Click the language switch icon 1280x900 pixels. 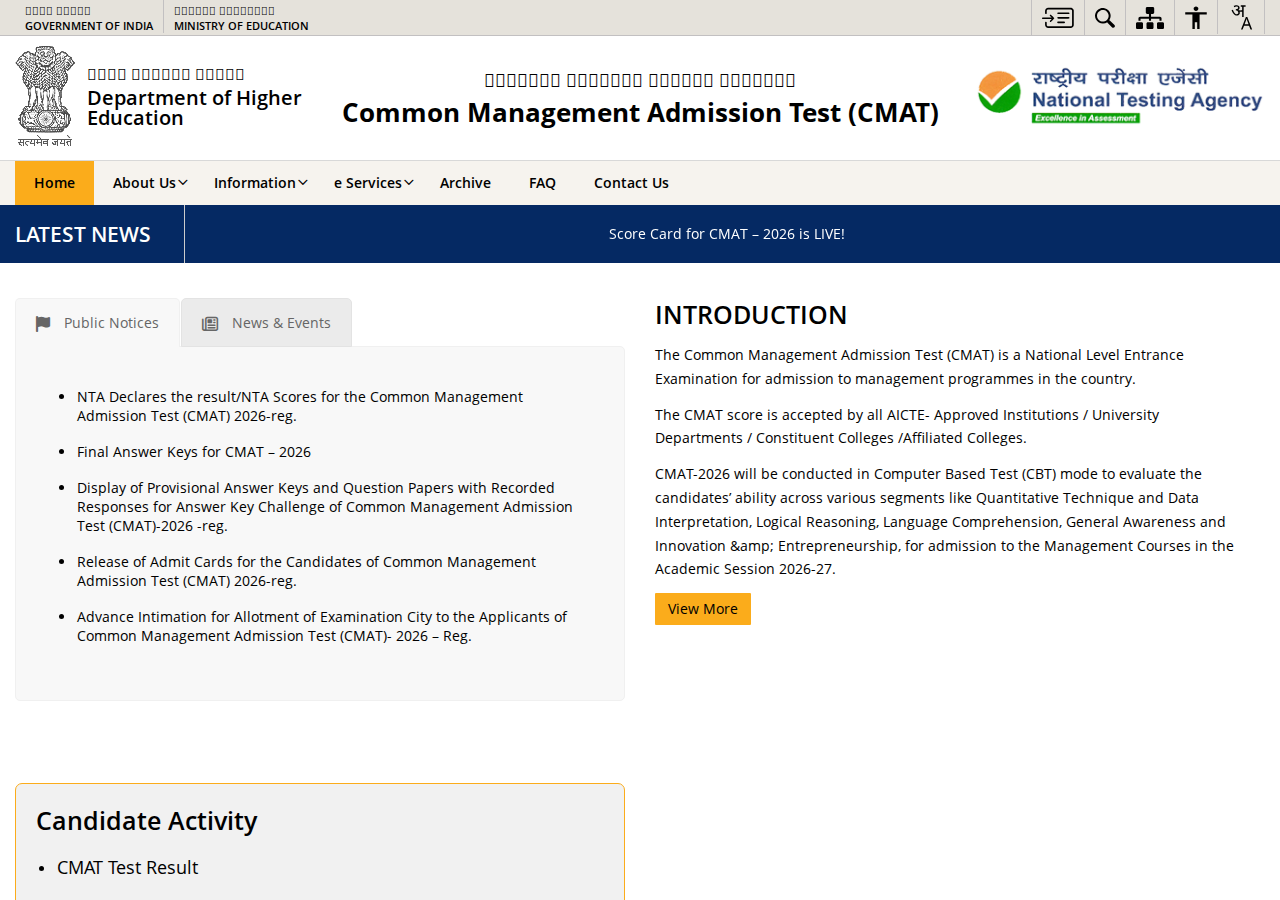click(x=1241, y=18)
